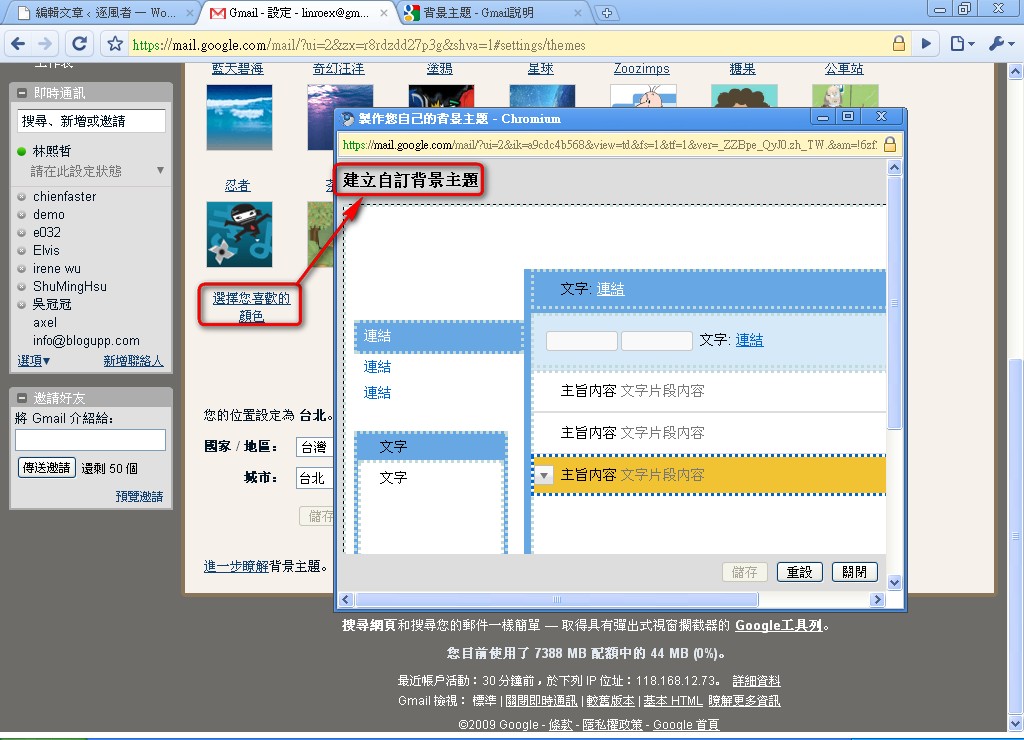Select the blue header 文字 連結 color region
Image resolution: width=1024 pixels, height=740 pixels.
click(x=709, y=289)
